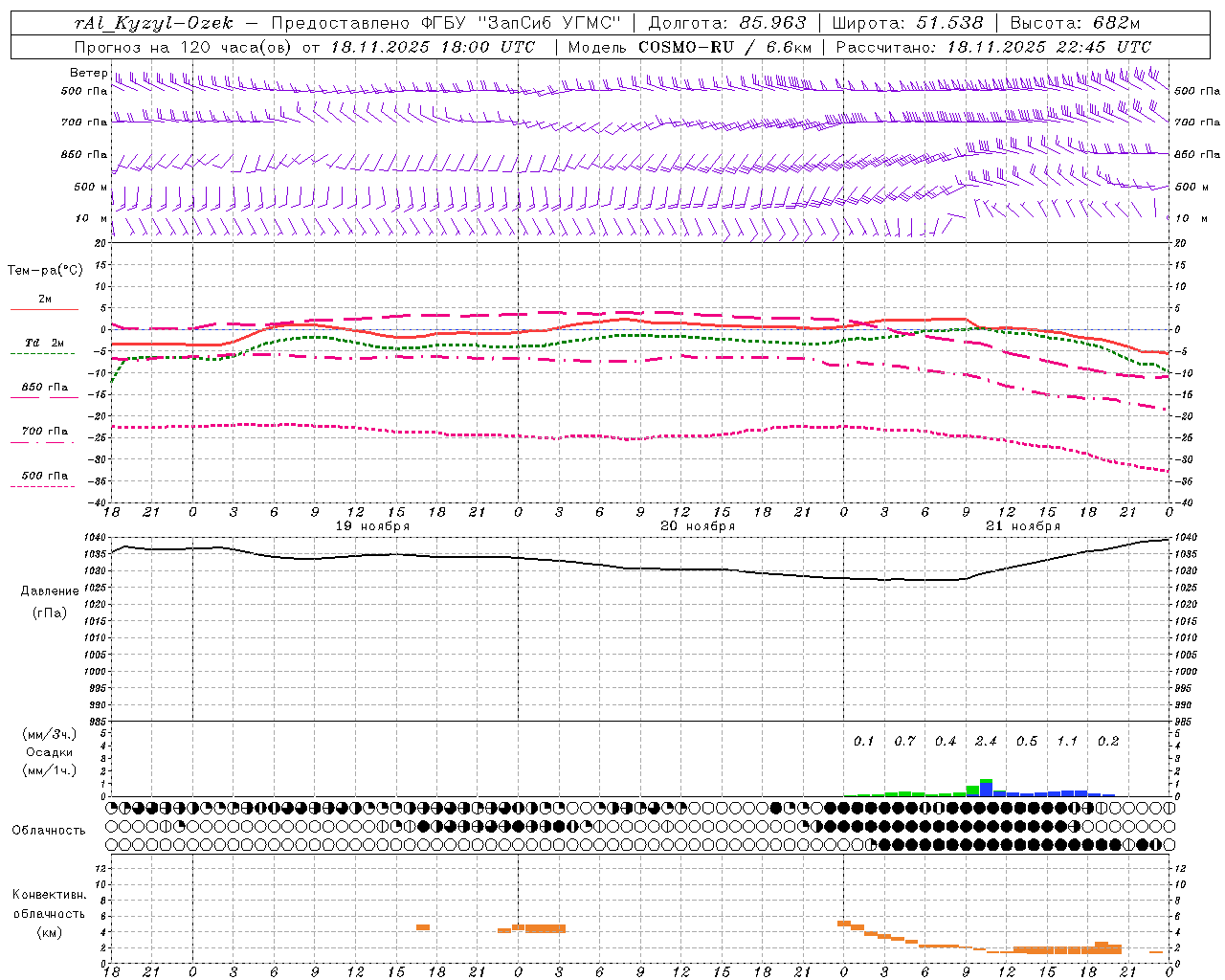Click the '1.1' three-hour precipitation value
Image resolution: width=1225 pixels, height=980 pixels.
[x=1067, y=742]
